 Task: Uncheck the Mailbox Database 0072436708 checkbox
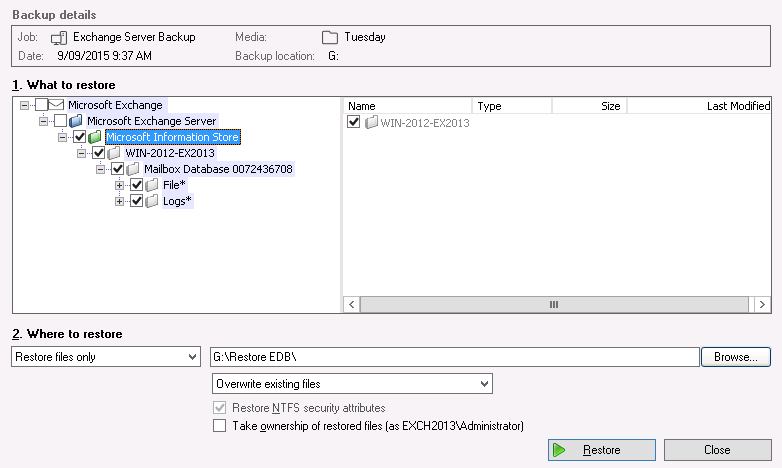point(118,169)
